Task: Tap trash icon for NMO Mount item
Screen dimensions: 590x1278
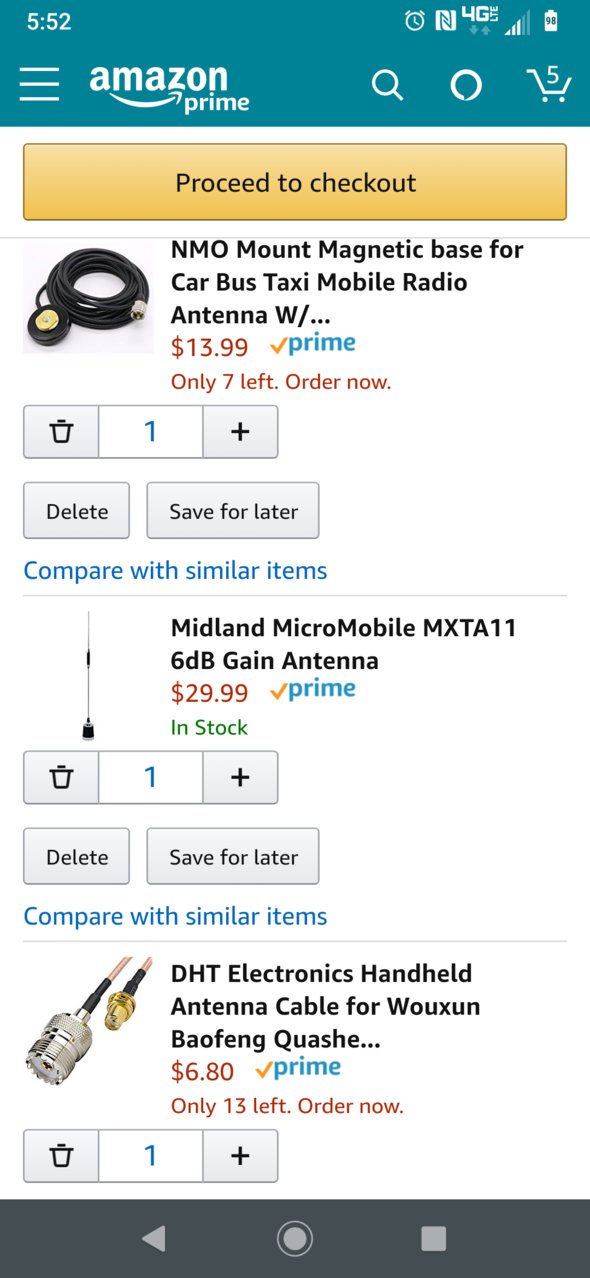Action: (62, 432)
